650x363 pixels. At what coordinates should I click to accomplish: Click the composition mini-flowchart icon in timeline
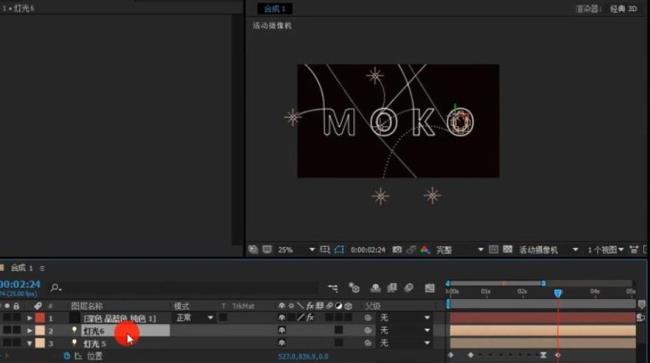(333, 288)
